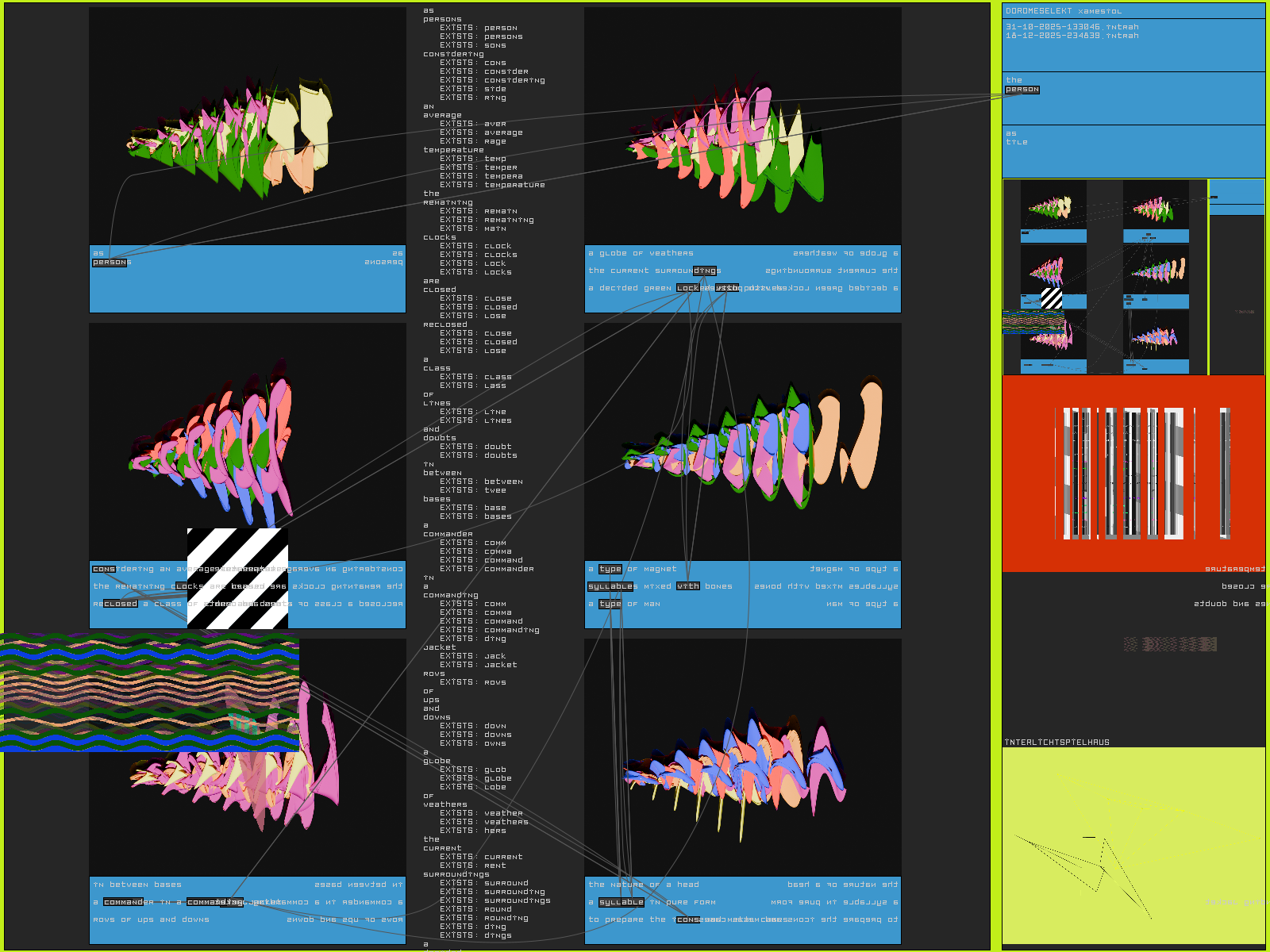Viewport: 1270px width, 952px height.
Task: Click the highlighted 'type' in 'type of magnet'
Action: (x=610, y=569)
